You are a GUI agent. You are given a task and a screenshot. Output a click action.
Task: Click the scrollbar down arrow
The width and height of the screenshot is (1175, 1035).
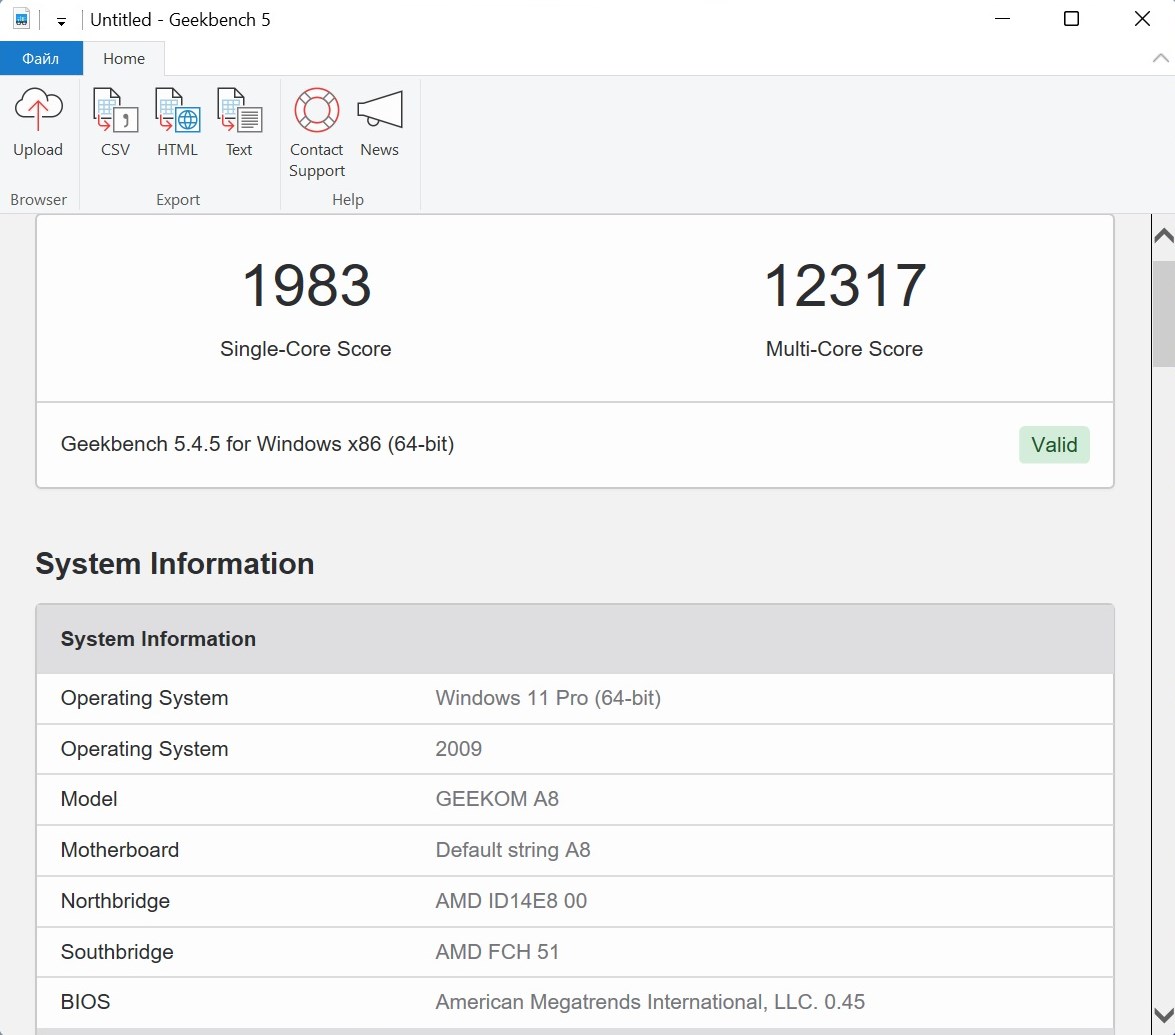[1163, 1013]
